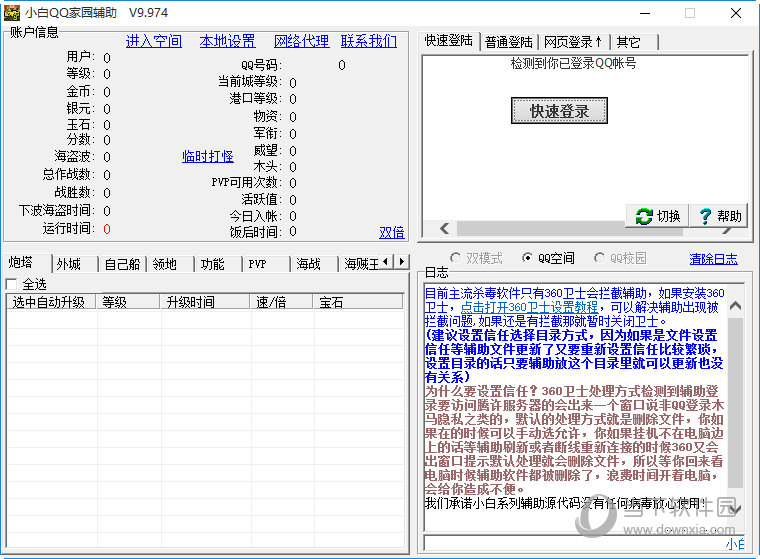Open the 网络代理 link
Viewport: 760px width, 559px height.
point(301,41)
